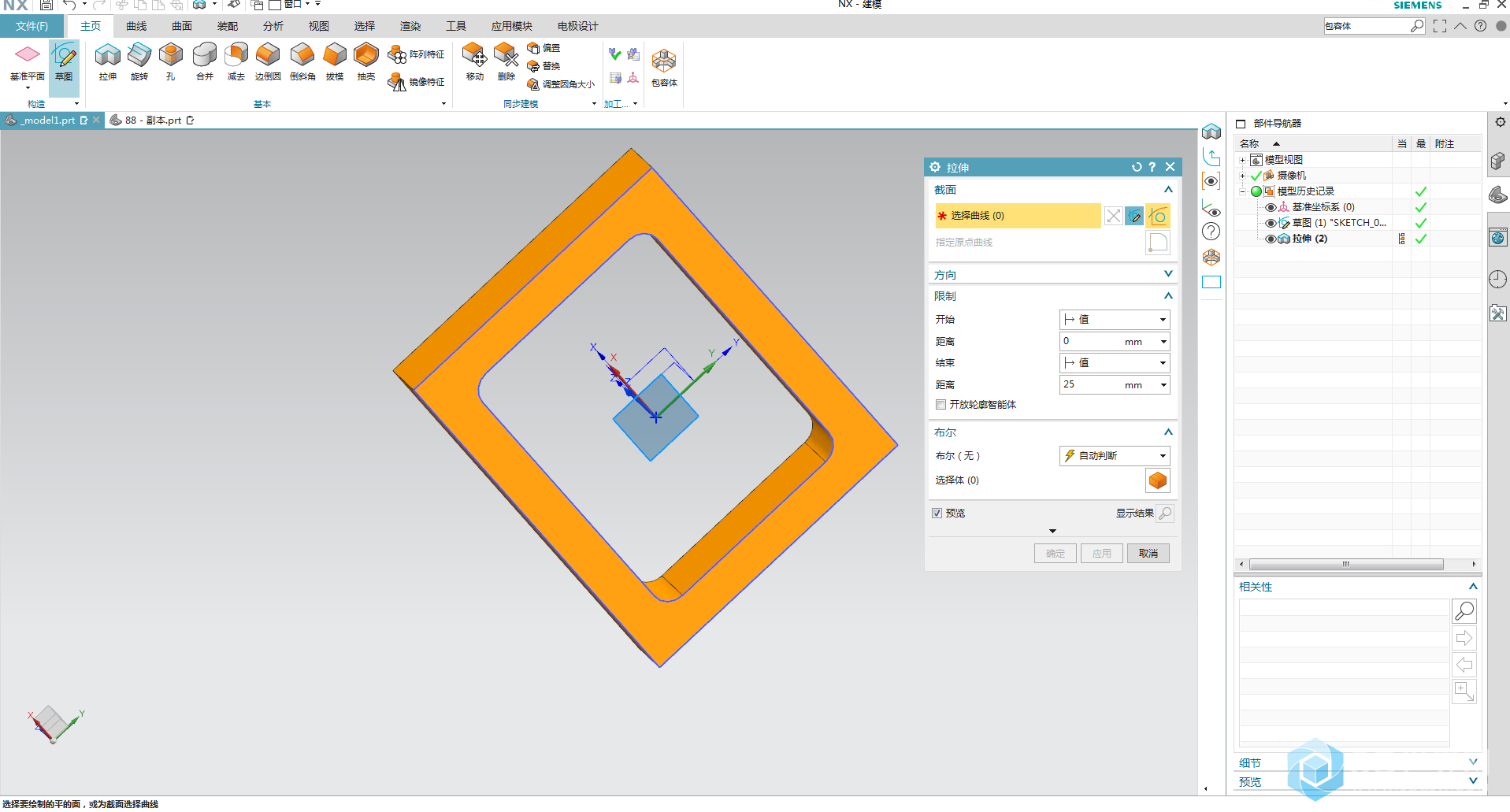This screenshot has height=812, width=1510.
Task: Open the 结束 value type dropdown
Action: tap(1115, 363)
